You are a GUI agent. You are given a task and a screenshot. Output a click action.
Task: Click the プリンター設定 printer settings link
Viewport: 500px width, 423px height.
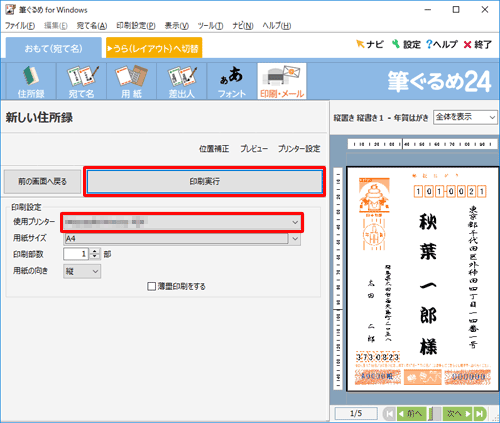[x=299, y=149]
